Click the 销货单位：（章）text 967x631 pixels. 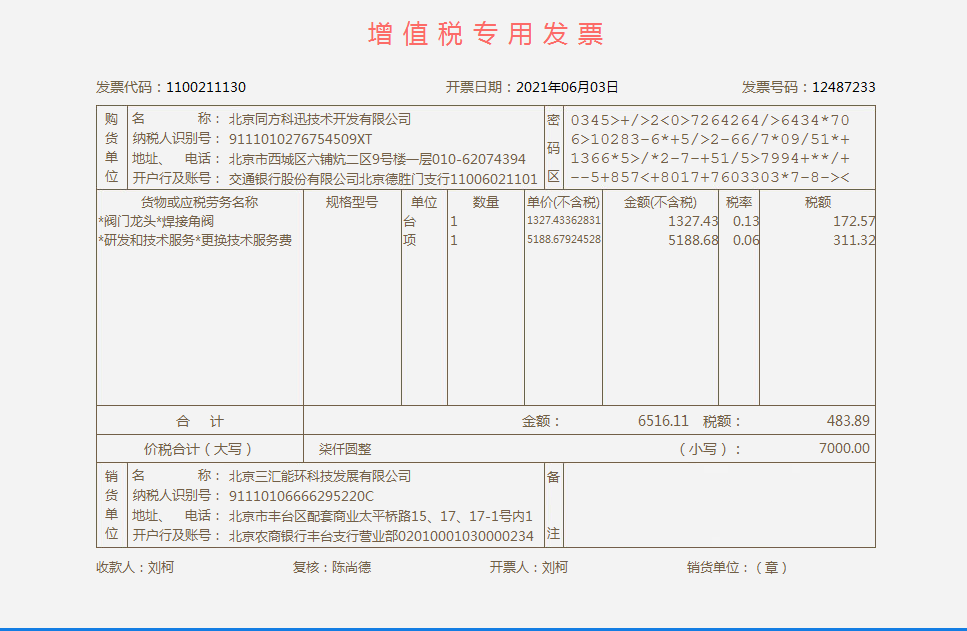pos(738,567)
